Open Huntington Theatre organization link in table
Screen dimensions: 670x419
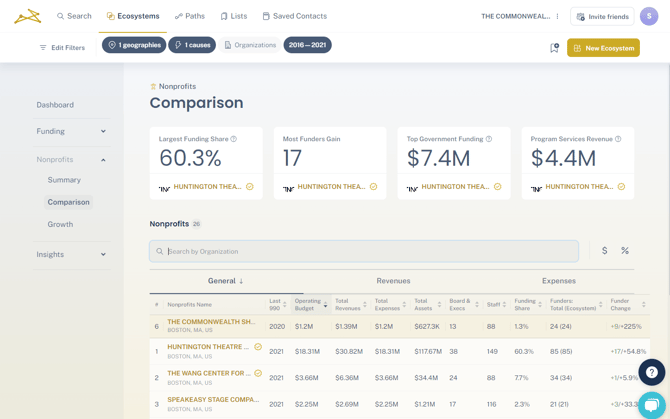[208, 347]
